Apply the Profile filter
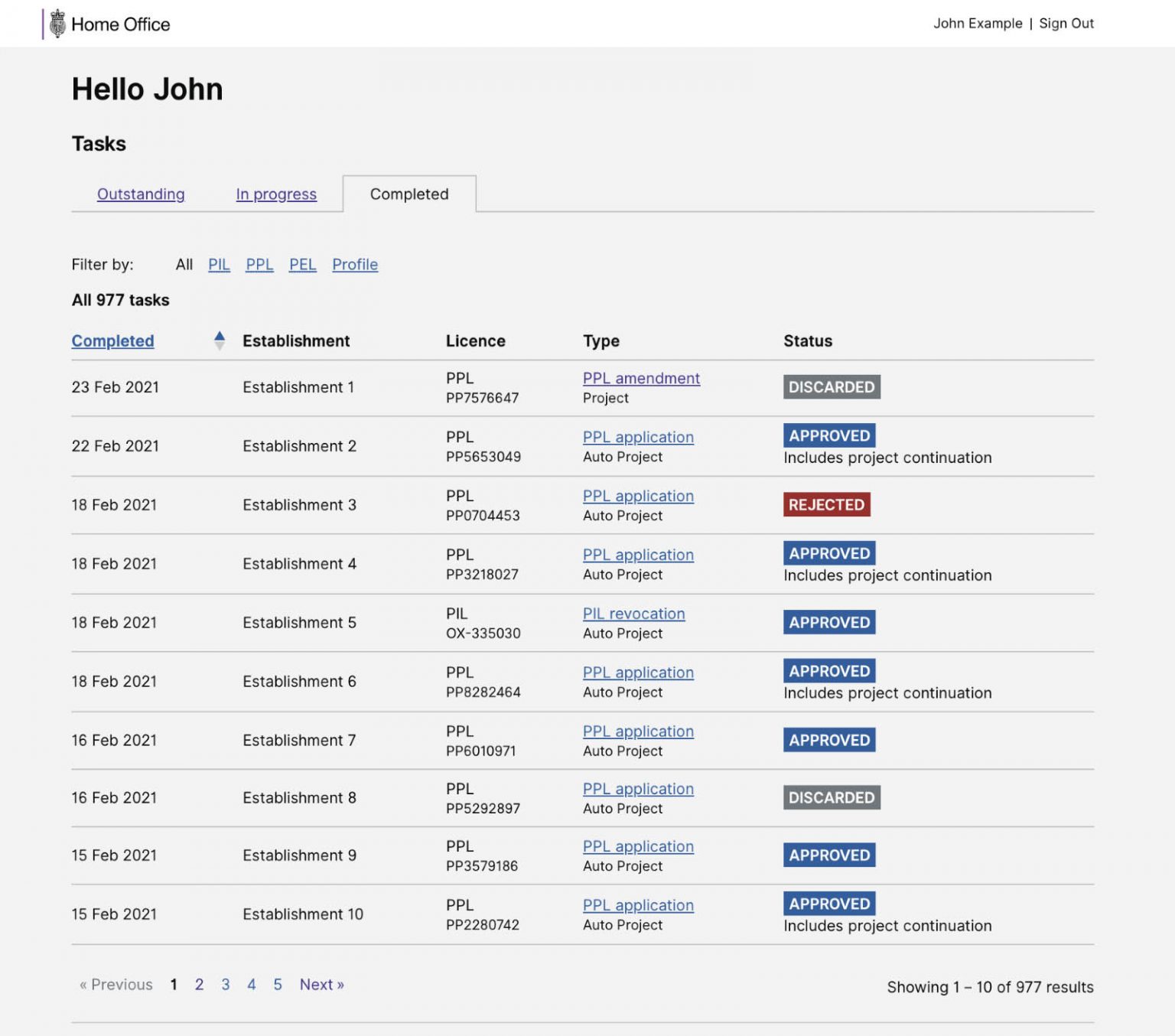This screenshot has width=1175, height=1036. pyautogui.click(x=355, y=265)
